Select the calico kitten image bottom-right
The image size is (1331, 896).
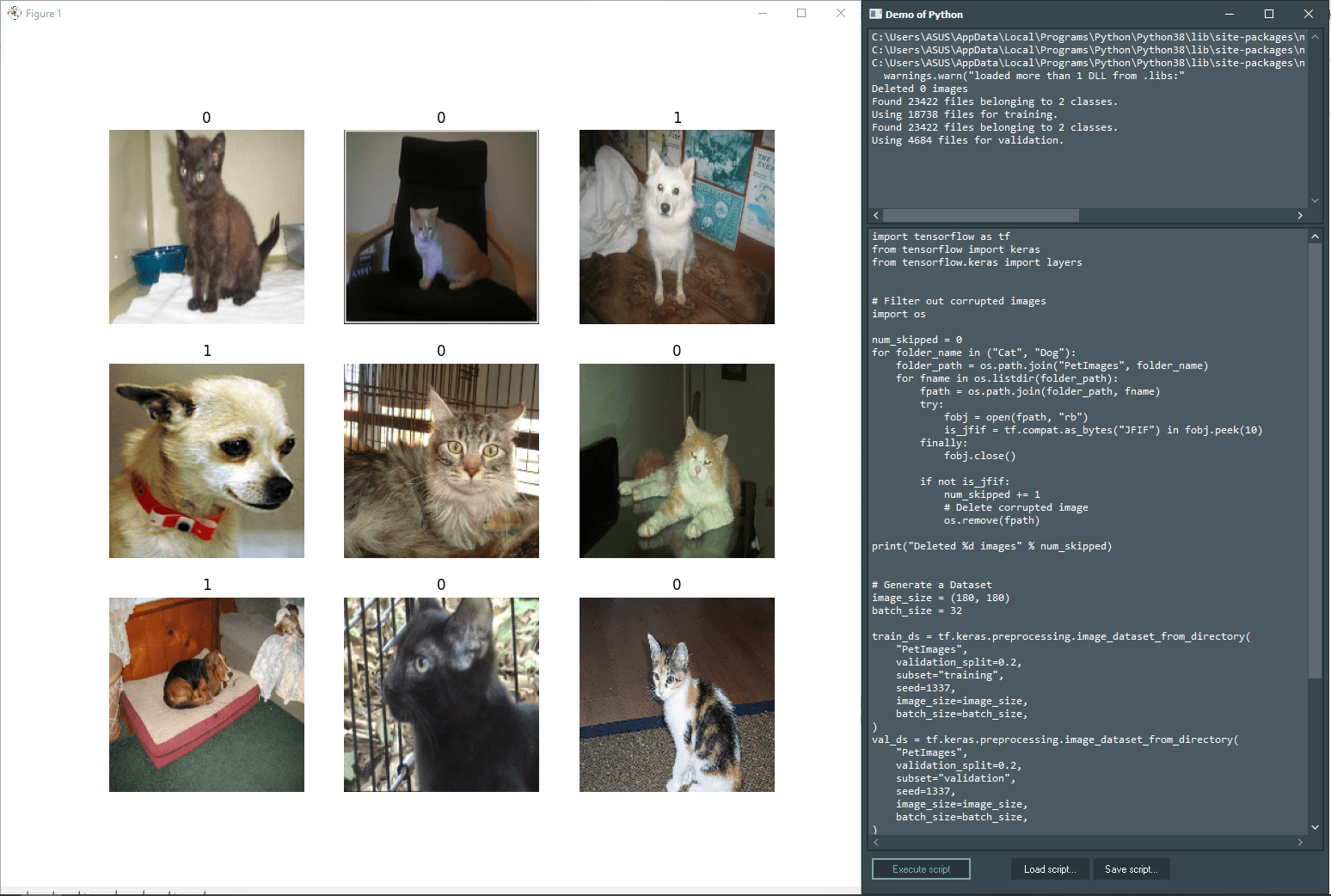[677, 694]
